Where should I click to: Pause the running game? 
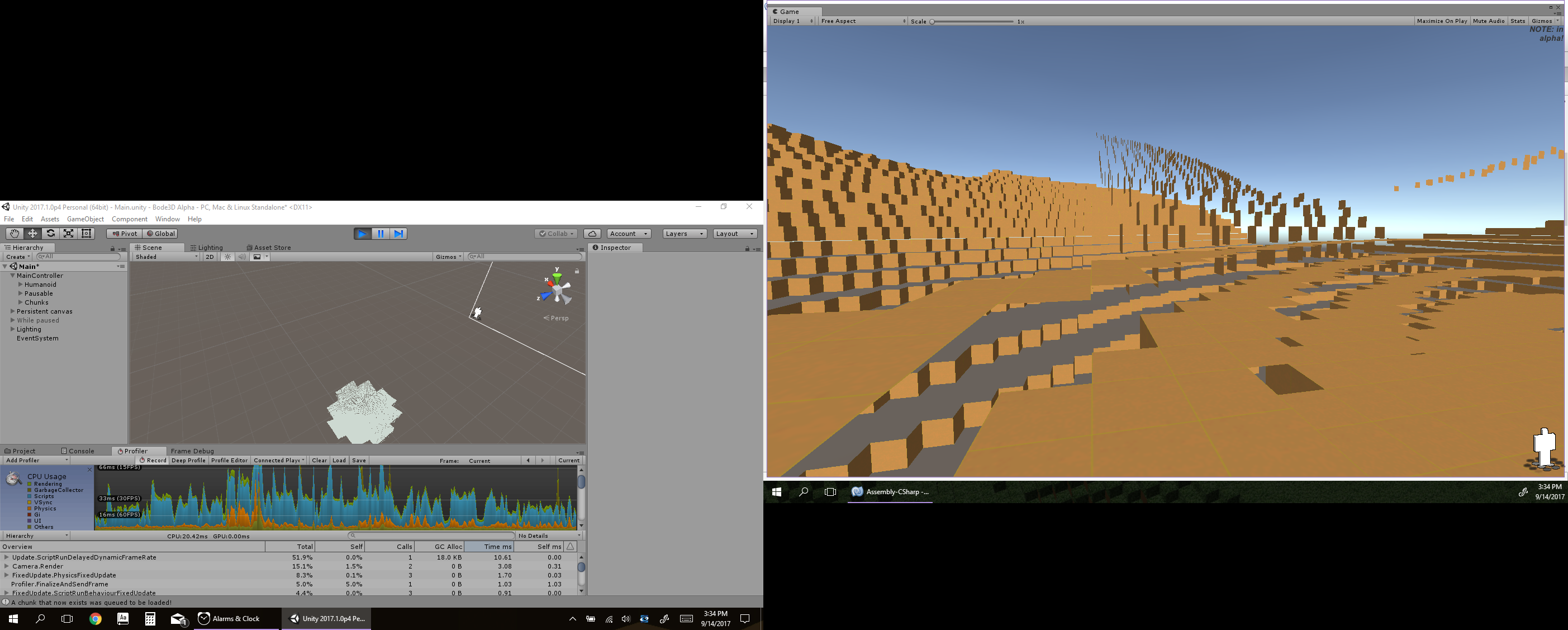(x=381, y=234)
